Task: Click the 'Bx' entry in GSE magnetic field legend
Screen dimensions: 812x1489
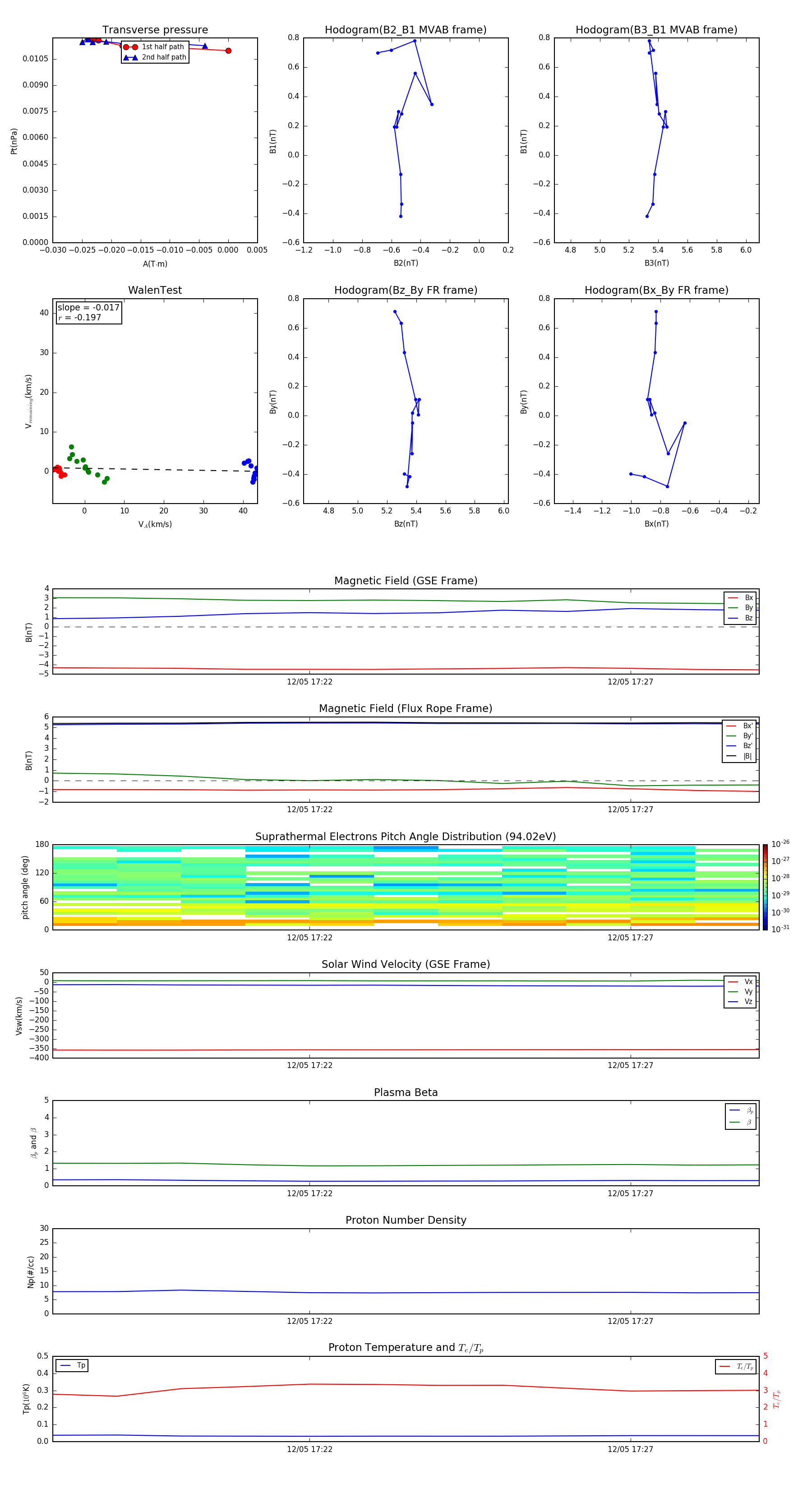Action: [740, 598]
